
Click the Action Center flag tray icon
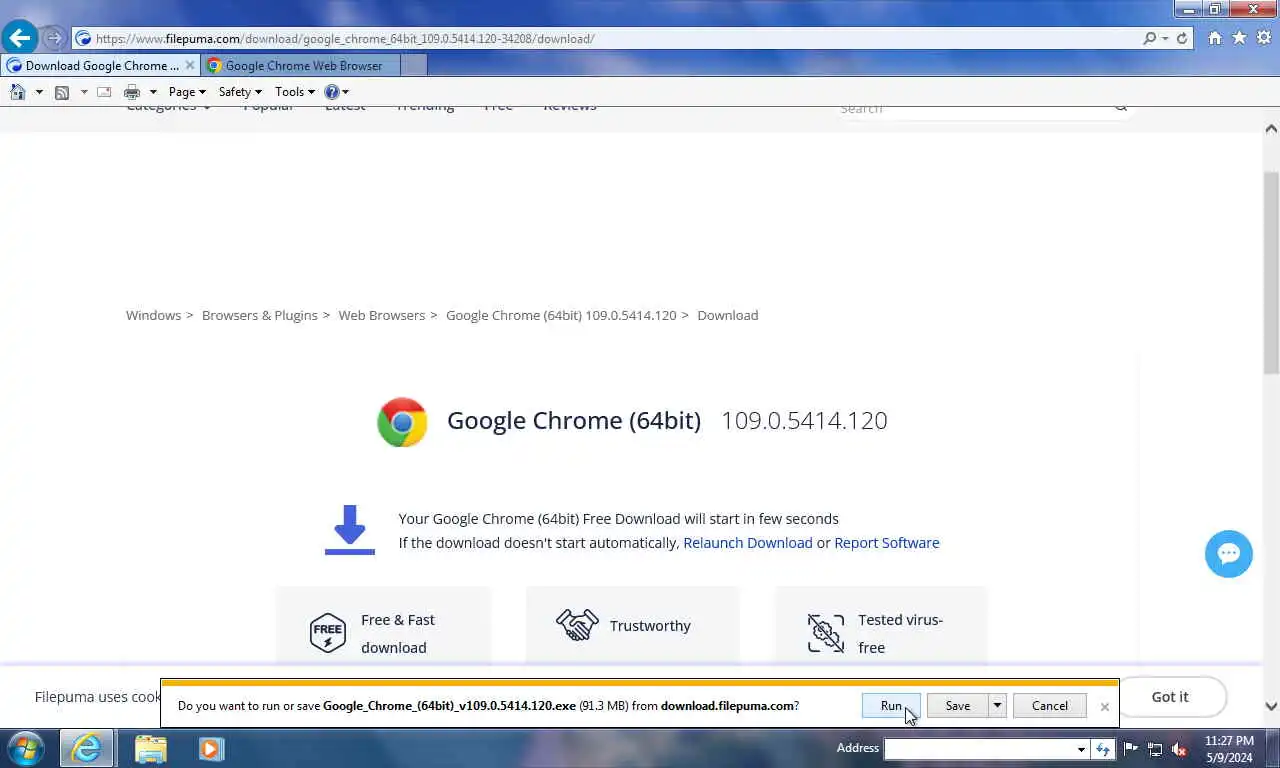pyautogui.click(x=1131, y=749)
